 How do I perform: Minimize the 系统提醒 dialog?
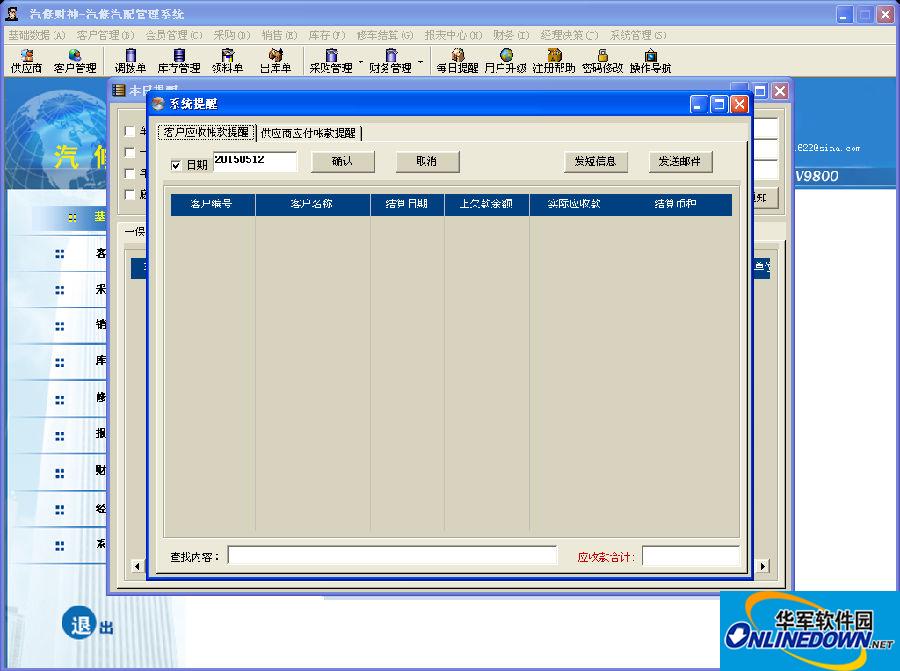(x=699, y=104)
